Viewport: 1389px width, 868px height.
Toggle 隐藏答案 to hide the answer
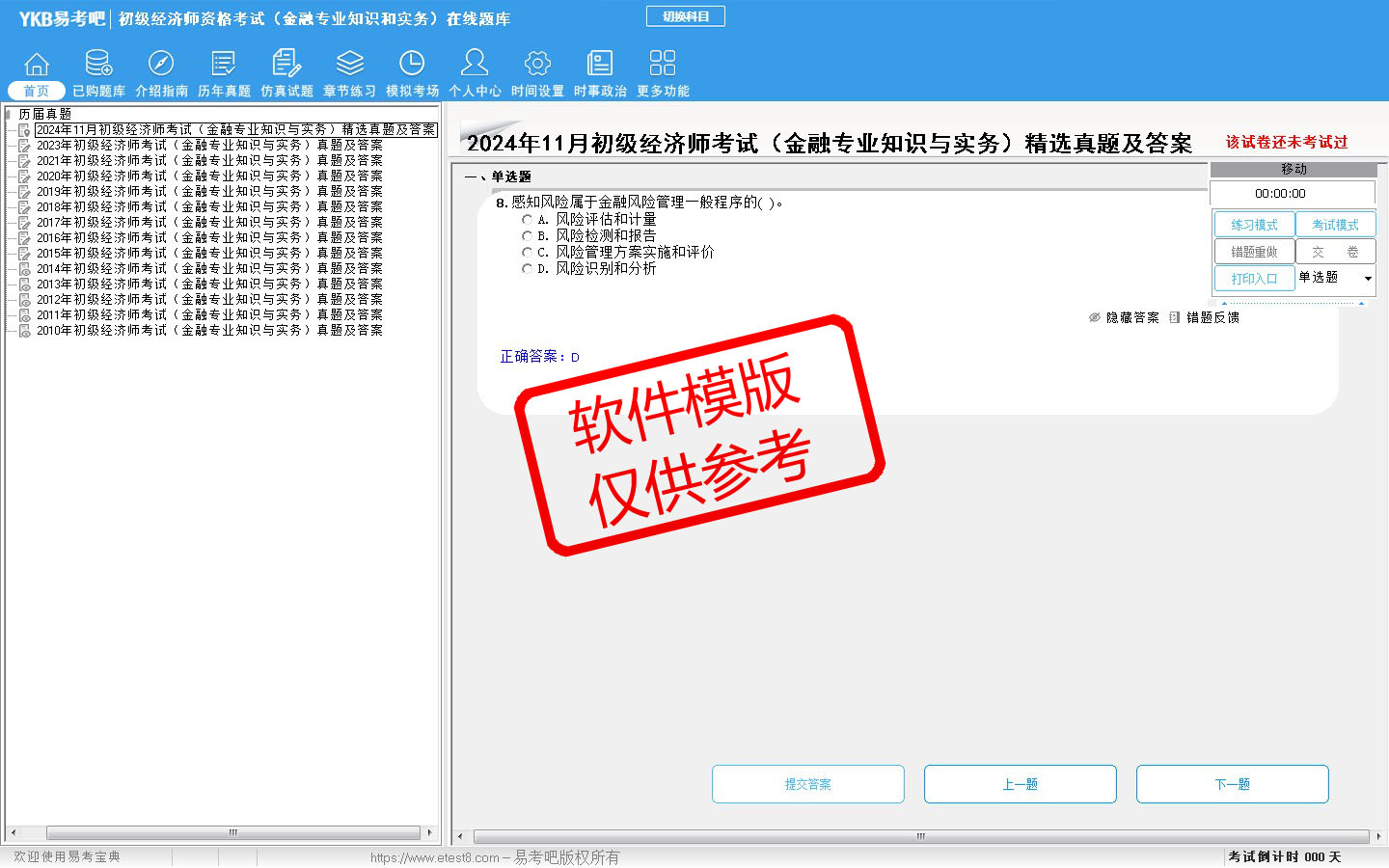pyautogui.click(x=1124, y=317)
